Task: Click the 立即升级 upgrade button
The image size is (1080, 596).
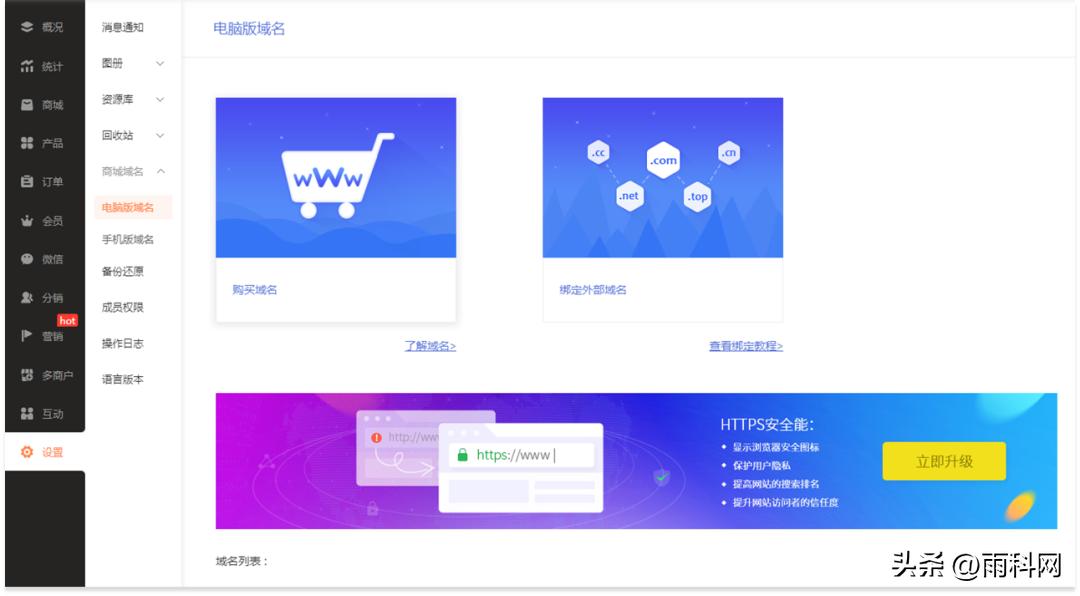Action: [944, 461]
